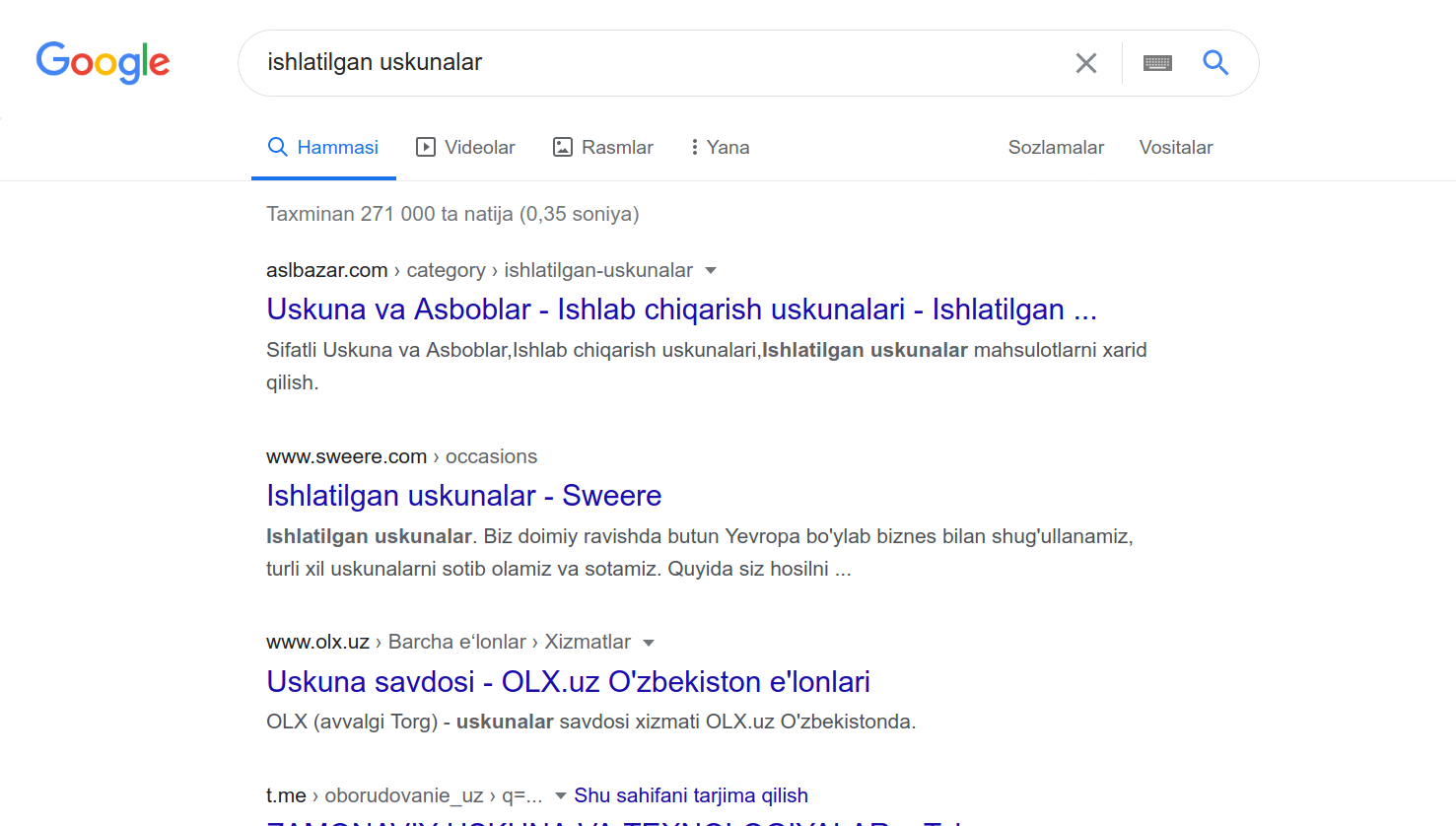The width and height of the screenshot is (1456, 826).
Task: Click the t.me oborudovanie_uz breadcrumb
Action: [404, 795]
